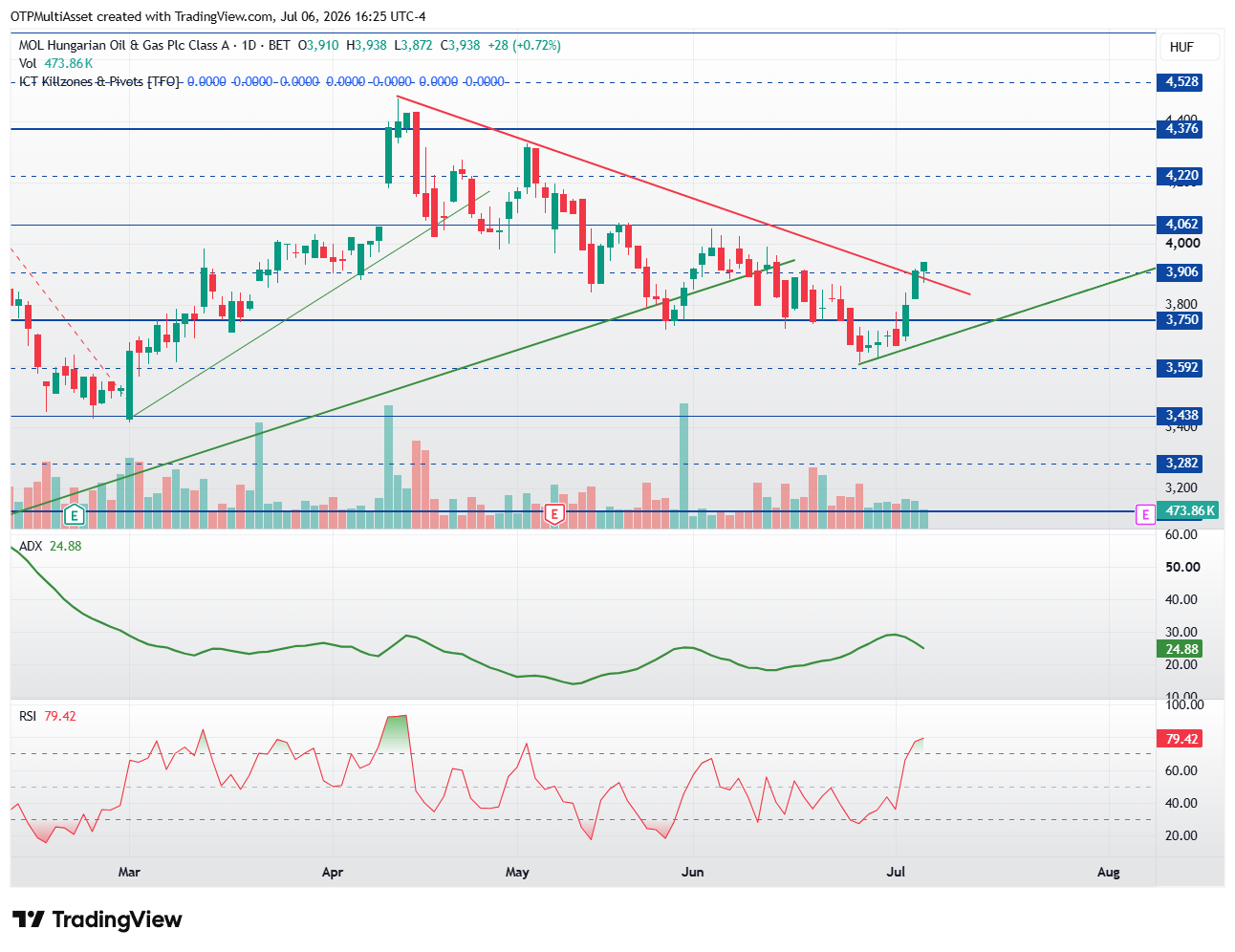The width and height of the screenshot is (1235, 952).
Task: Click the TradingView logo at the bottom
Action: (97, 920)
